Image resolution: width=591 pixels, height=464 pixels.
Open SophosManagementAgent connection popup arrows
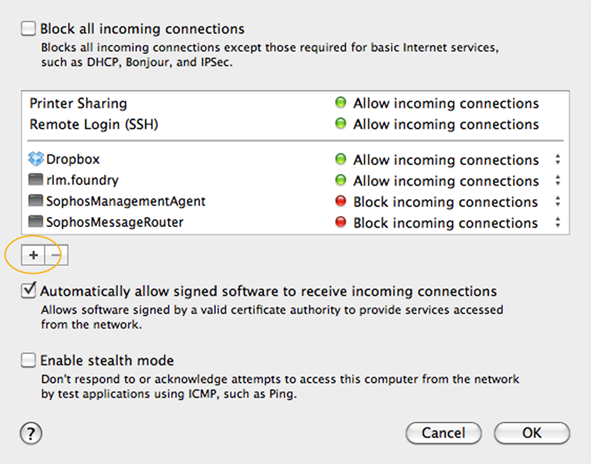click(557, 202)
